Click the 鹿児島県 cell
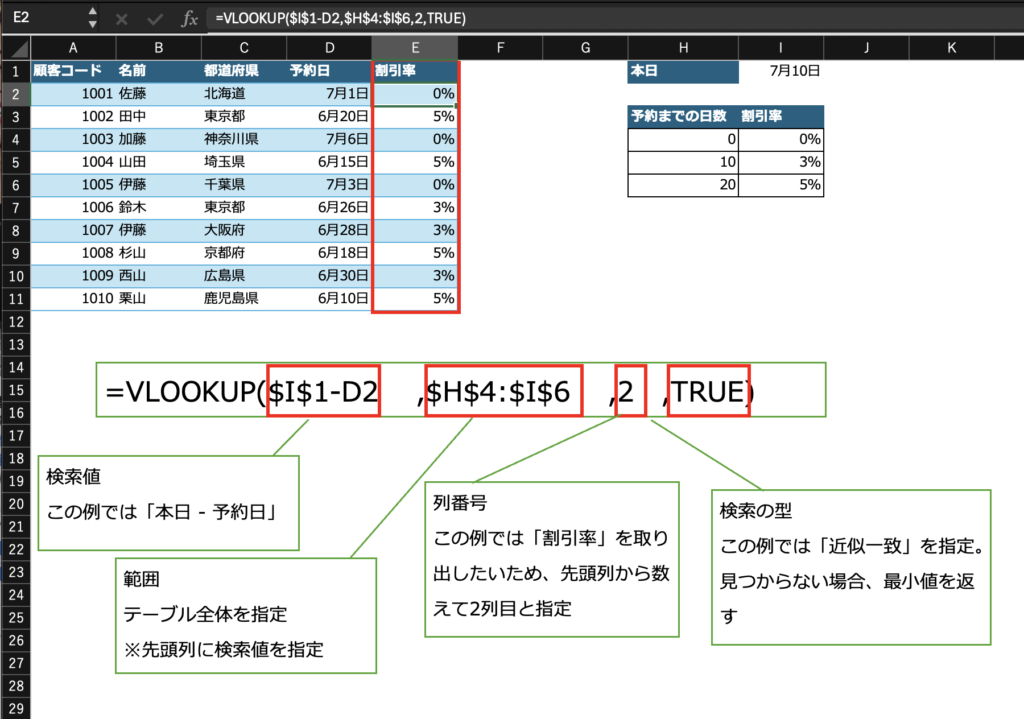1024x719 pixels. pos(243,297)
